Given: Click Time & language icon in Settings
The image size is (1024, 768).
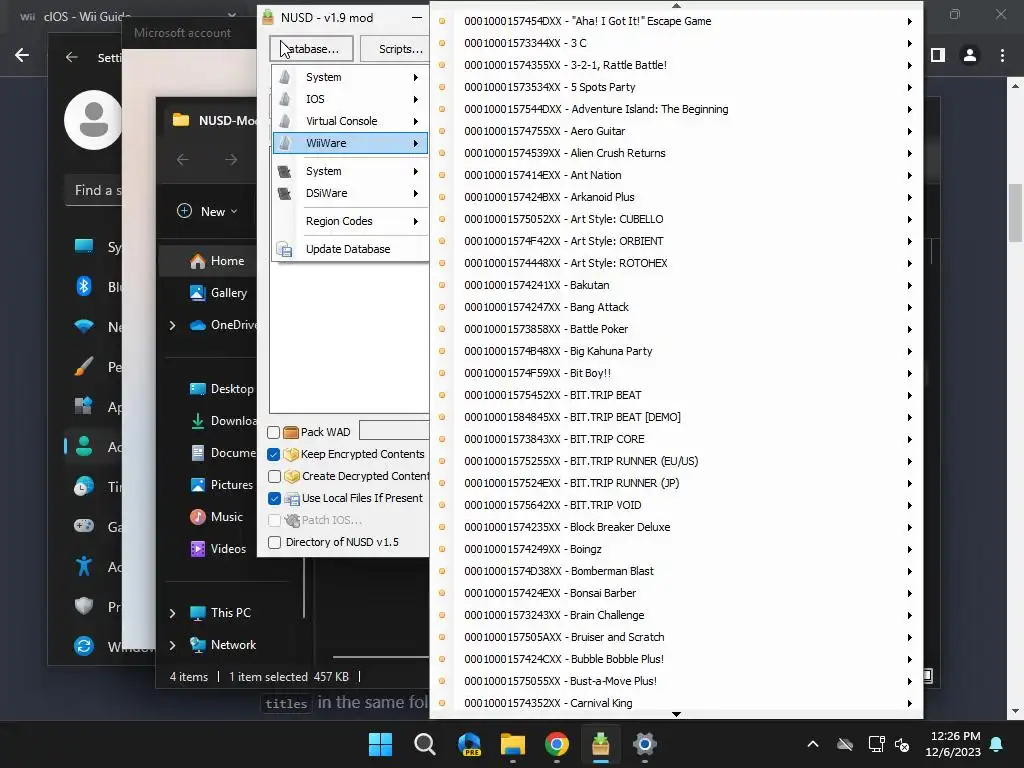Looking at the screenshot, I should (x=84, y=487).
